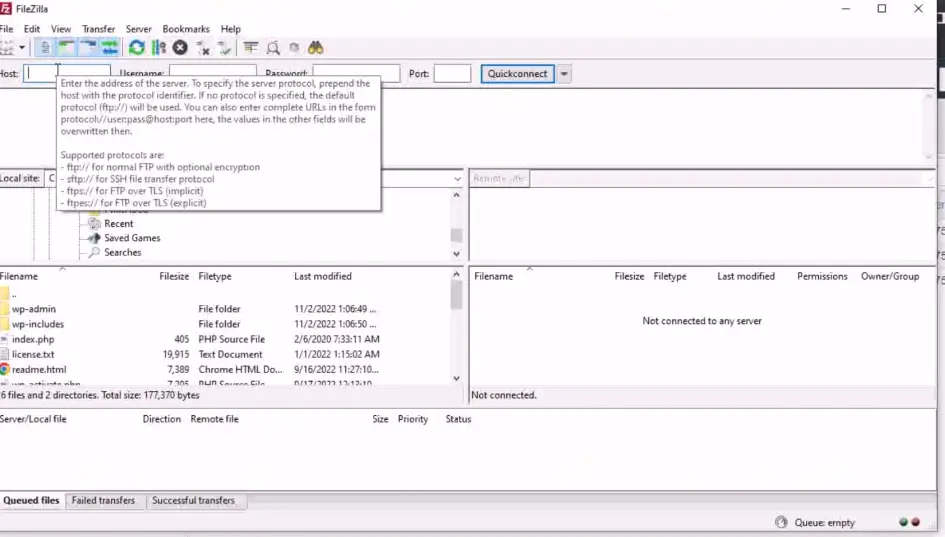
Task: Sort remote list by Permissions header
Action: tap(822, 276)
